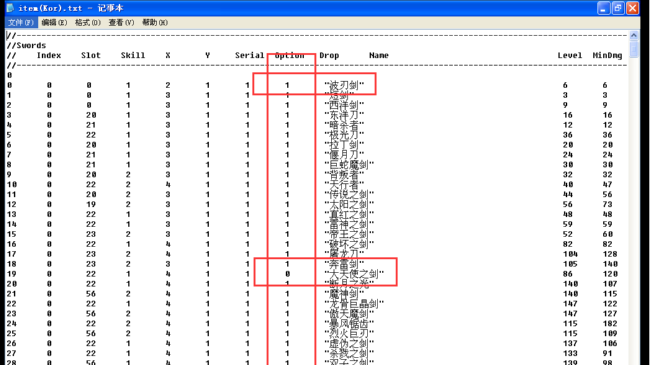The height and width of the screenshot is (365, 650).
Task: Click the Serial column header text
Action: pos(250,55)
